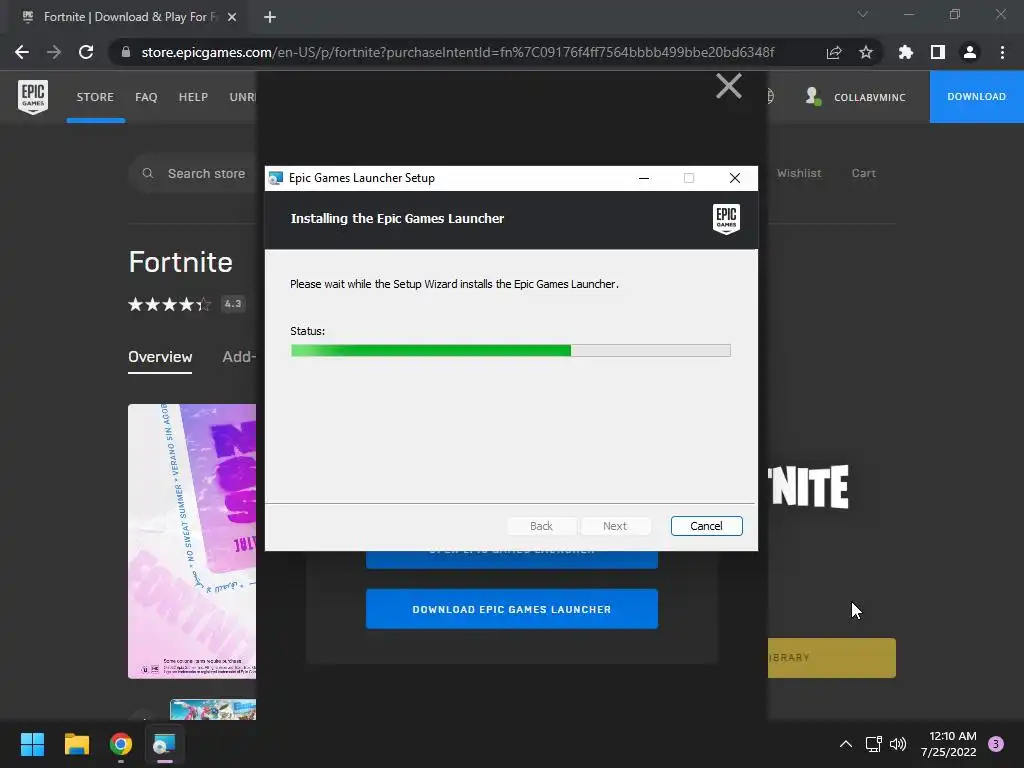
Task: Click the Chrome address bar URL
Action: click(x=457, y=52)
